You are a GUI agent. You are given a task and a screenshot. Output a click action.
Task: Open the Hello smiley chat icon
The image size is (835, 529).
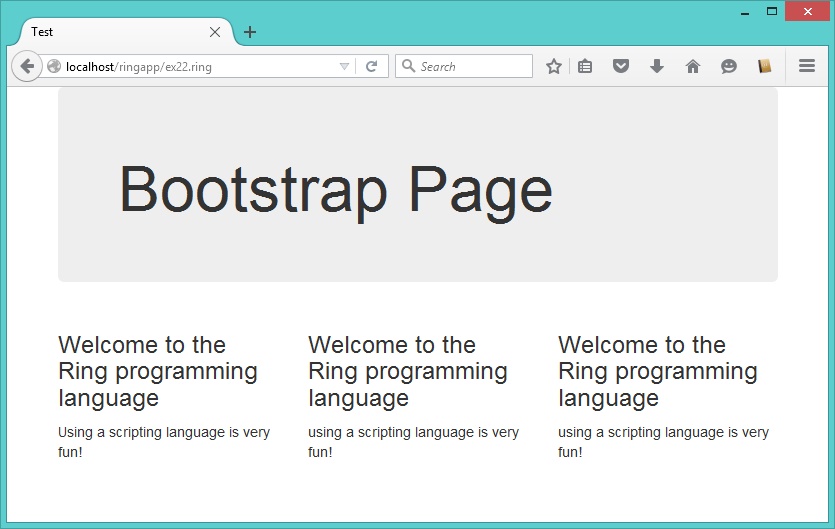click(729, 66)
